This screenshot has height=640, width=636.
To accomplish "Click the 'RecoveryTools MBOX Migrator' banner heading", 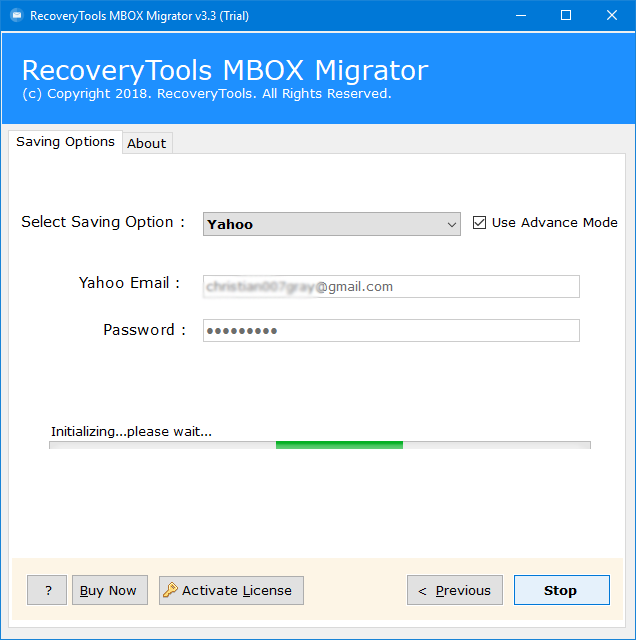I will pos(225,71).
